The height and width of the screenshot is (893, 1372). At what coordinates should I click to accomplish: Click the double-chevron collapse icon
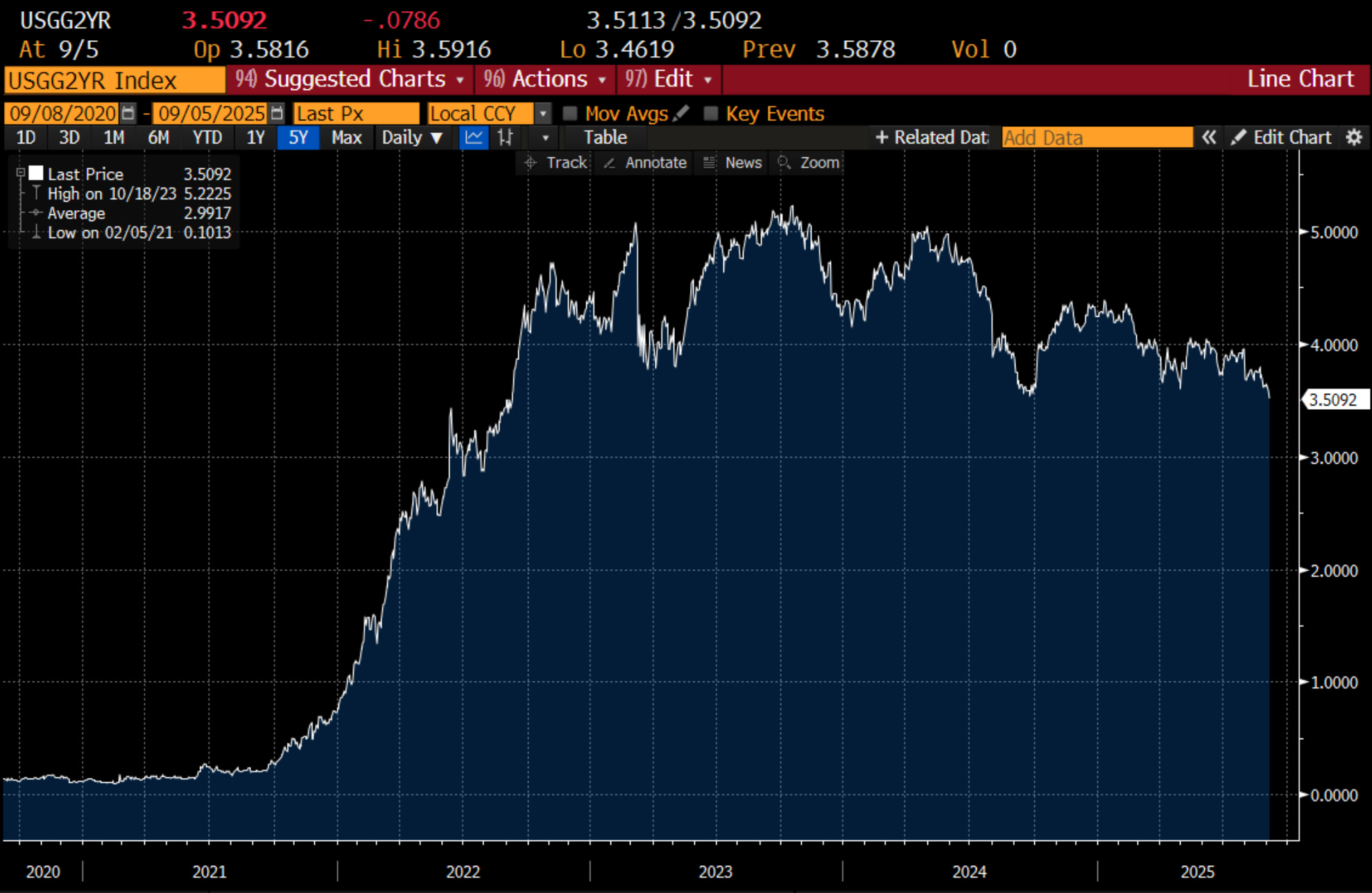1209,137
